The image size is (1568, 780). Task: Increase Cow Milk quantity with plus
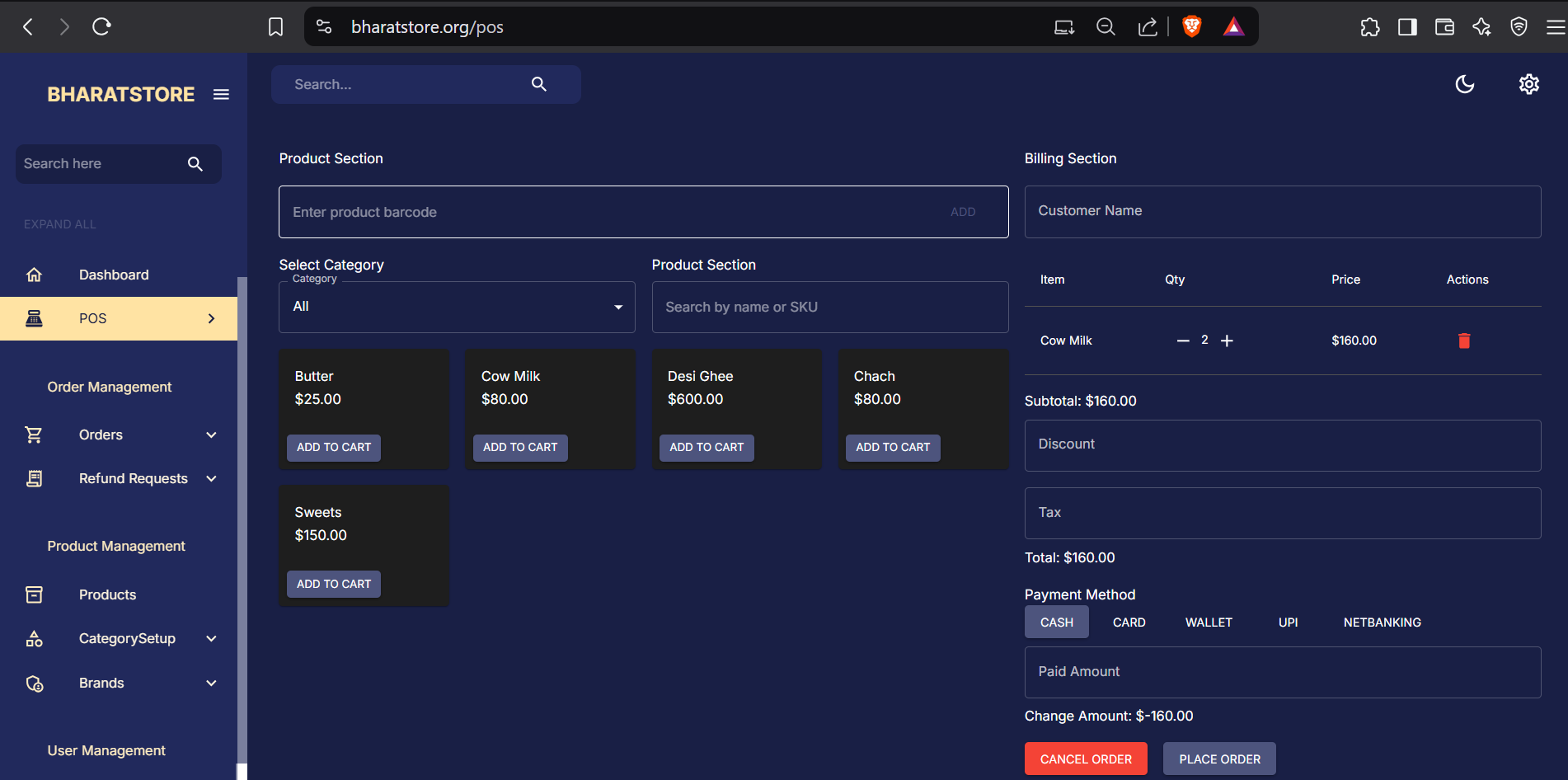[1227, 341]
